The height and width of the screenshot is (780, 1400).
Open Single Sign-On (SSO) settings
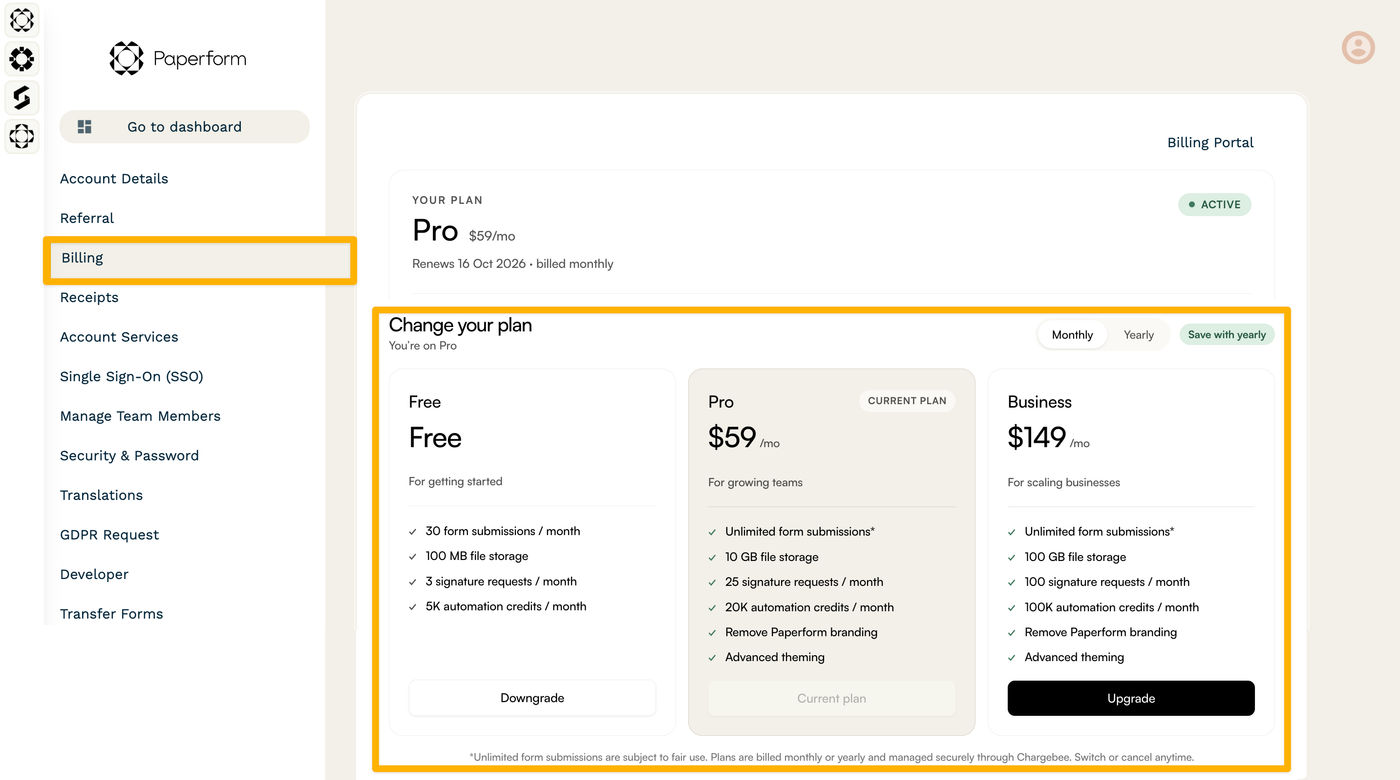coord(131,377)
